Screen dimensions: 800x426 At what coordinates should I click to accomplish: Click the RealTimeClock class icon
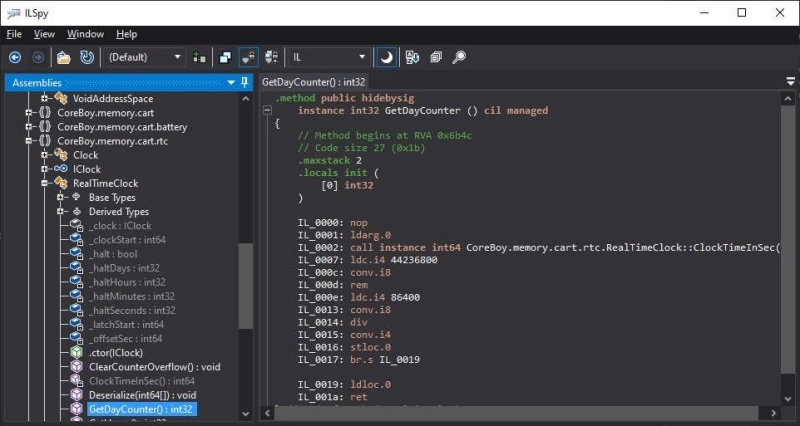pos(61,183)
